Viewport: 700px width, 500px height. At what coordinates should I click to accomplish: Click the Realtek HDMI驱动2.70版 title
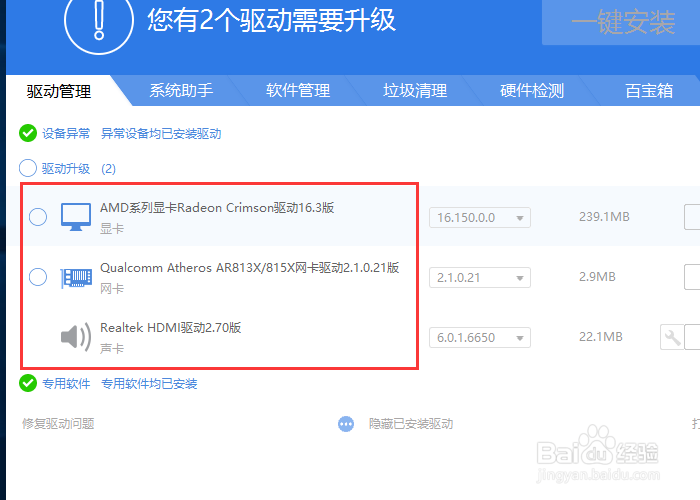click(171, 328)
